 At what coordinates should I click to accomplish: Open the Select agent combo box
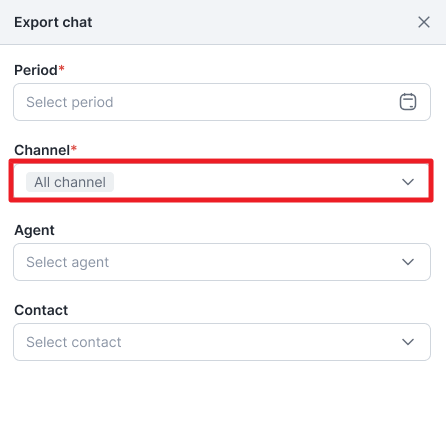(222, 262)
